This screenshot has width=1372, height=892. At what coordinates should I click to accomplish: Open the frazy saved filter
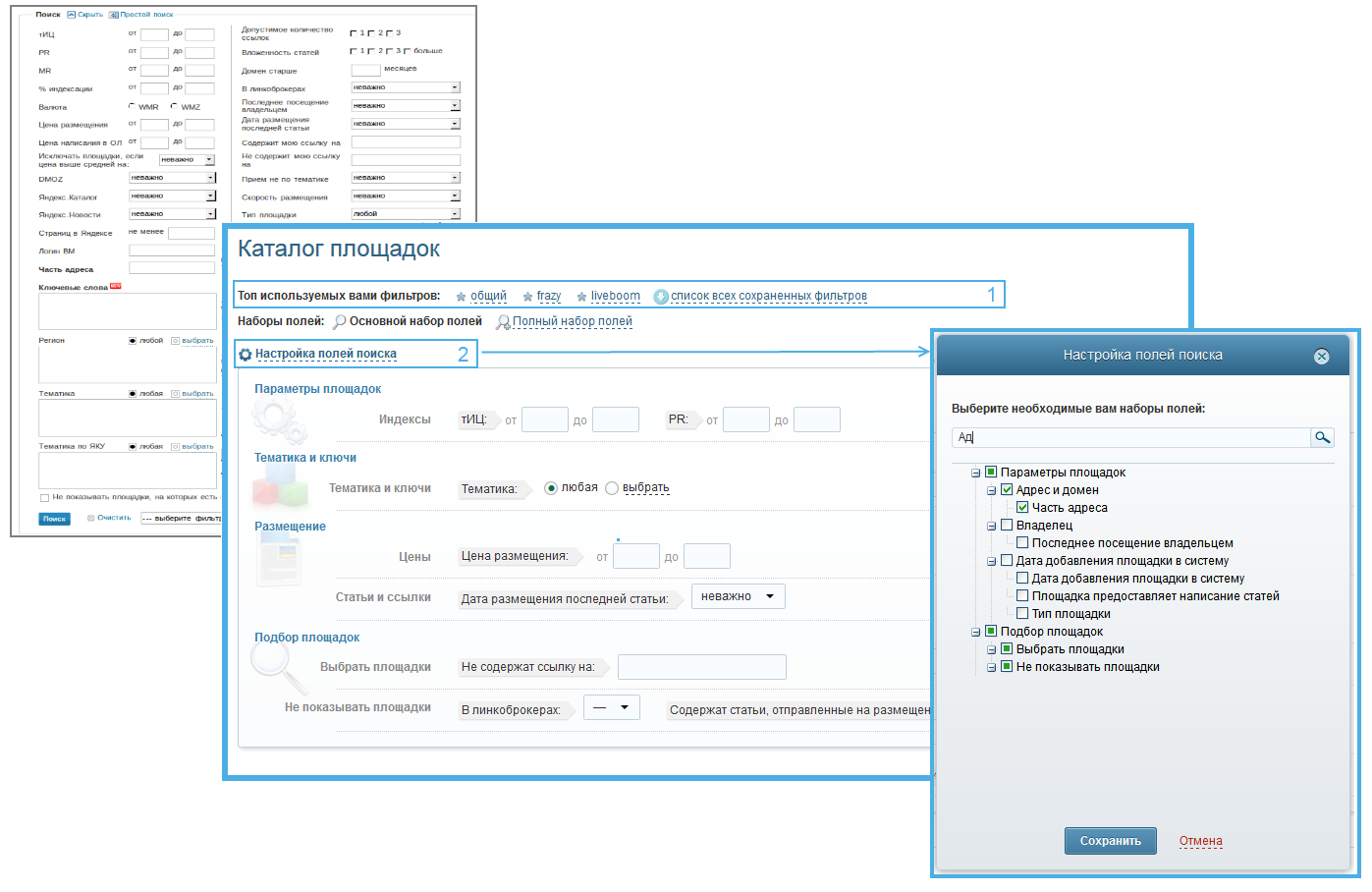[548, 296]
